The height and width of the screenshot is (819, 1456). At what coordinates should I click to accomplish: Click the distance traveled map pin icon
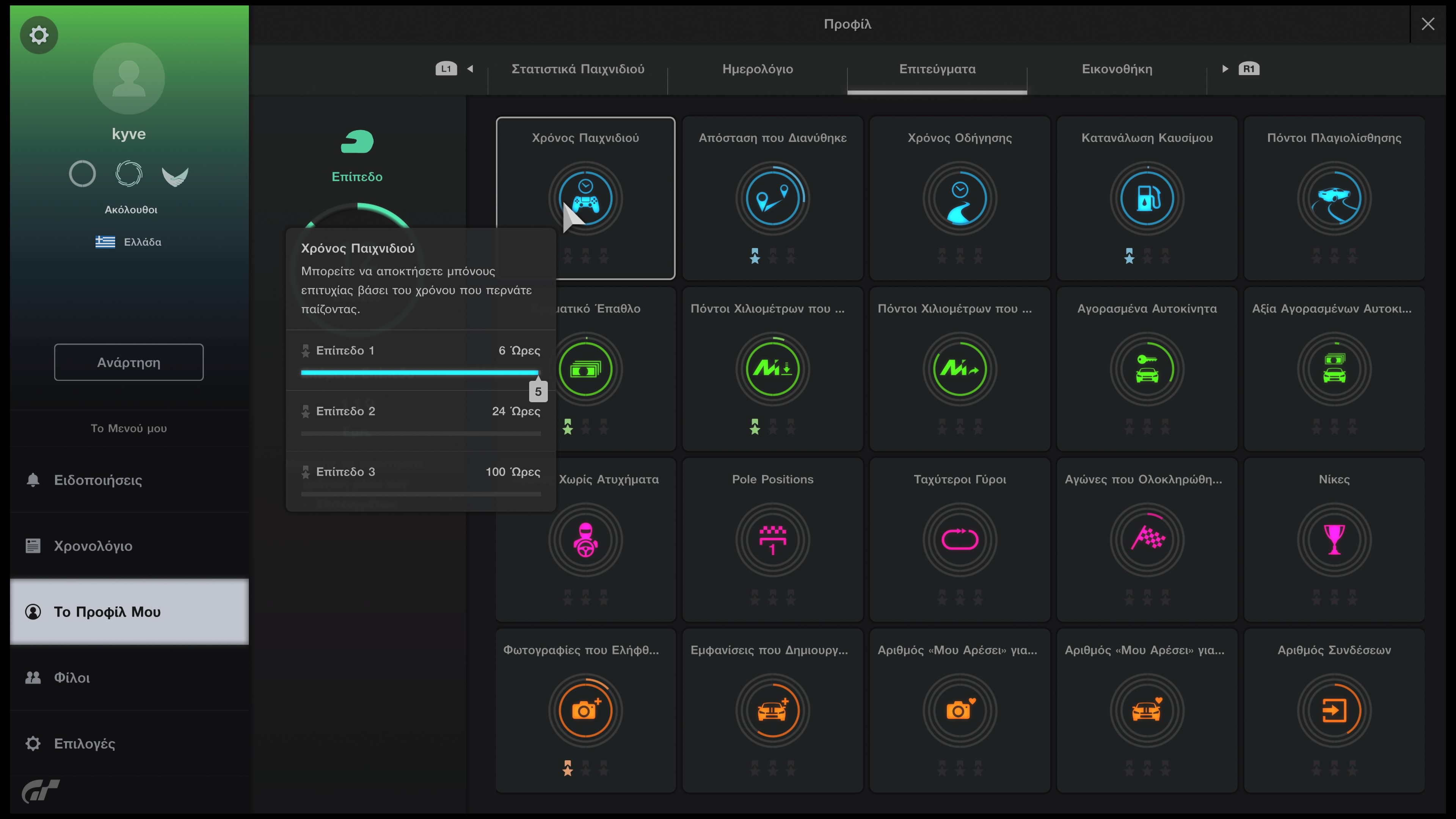point(772,198)
